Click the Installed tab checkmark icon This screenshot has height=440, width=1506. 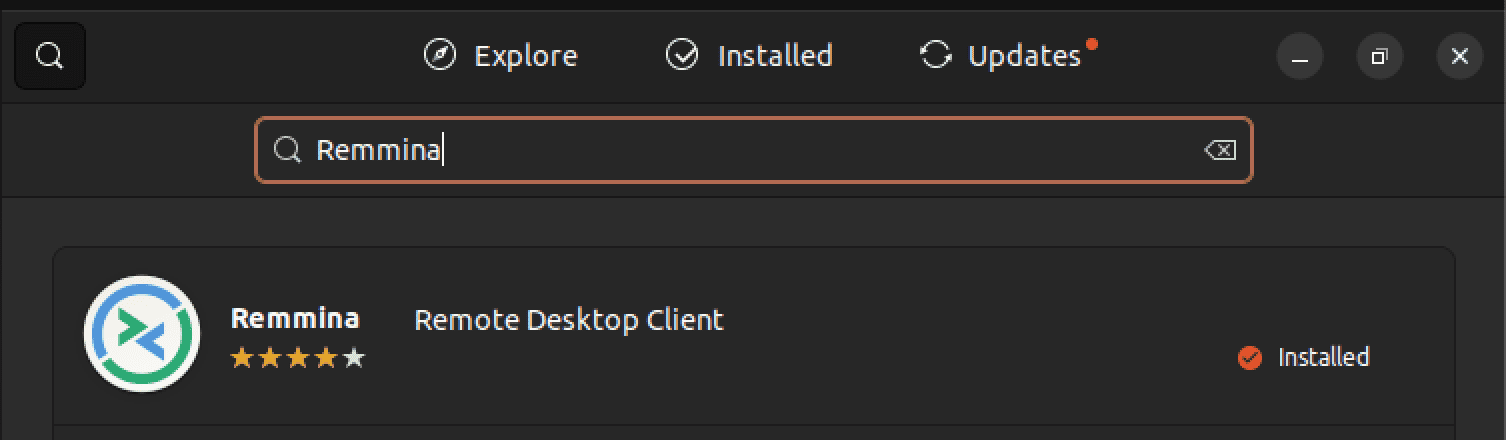682,55
